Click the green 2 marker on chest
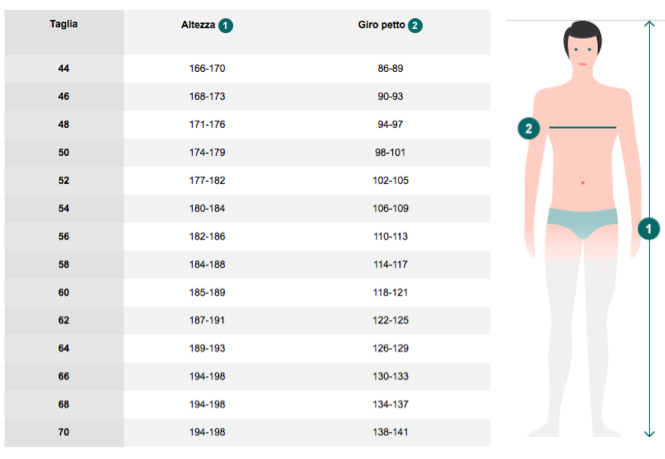Viewport: 665px width, 459px height. [530, 128]
